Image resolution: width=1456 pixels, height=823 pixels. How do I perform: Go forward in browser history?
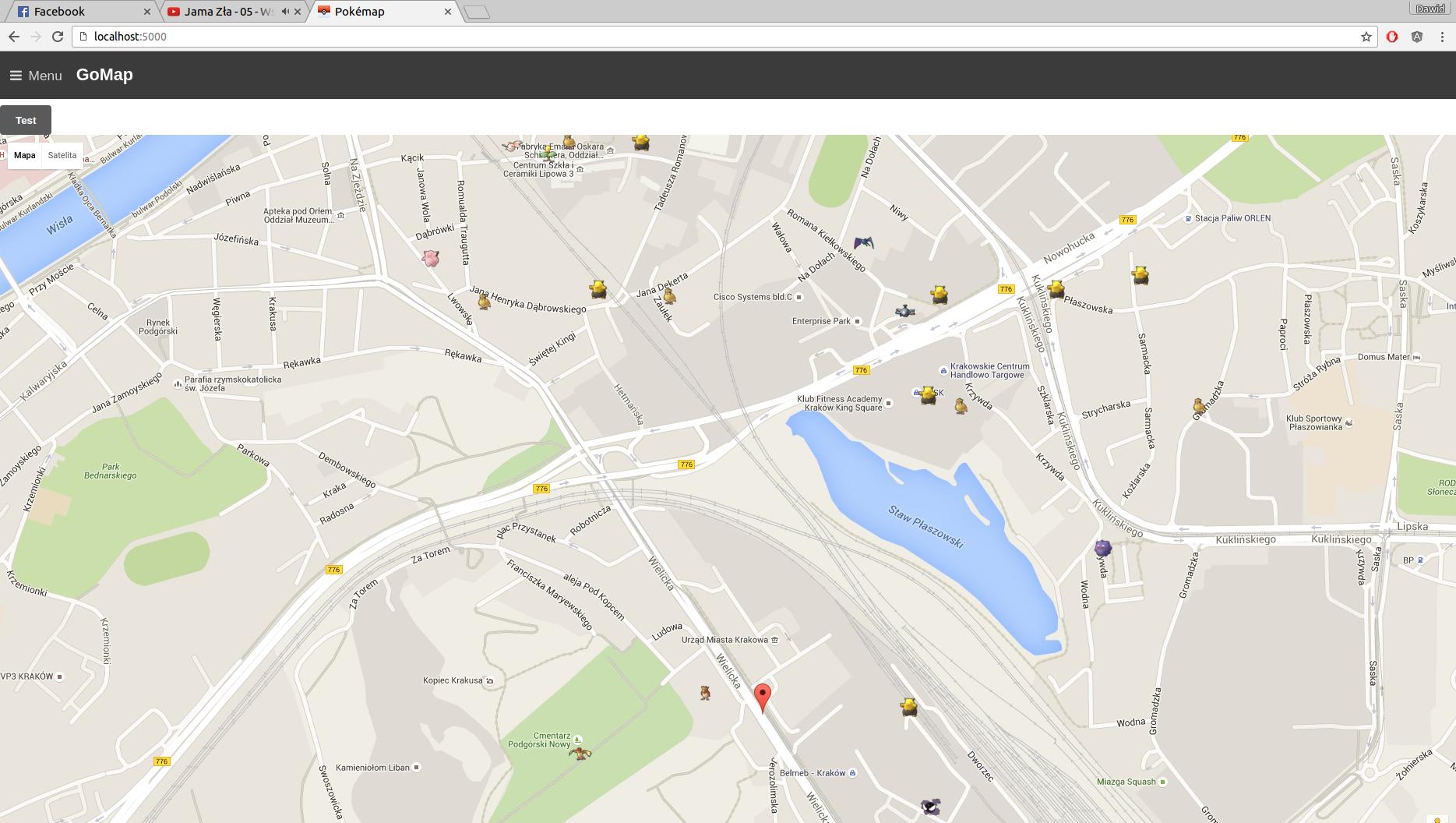(35, 37)
